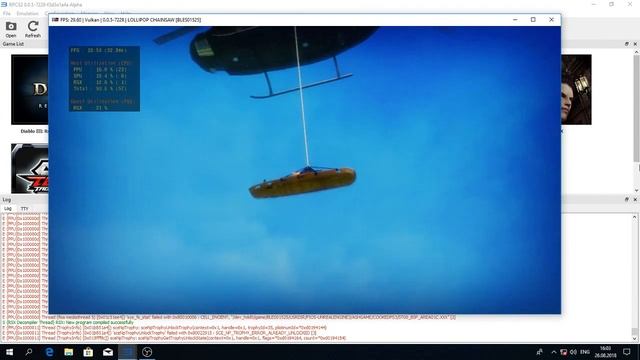The width and height of the screenshot is (640, 360).
Task: Open the Emulation menu in RPCS3
Action: 27,13
